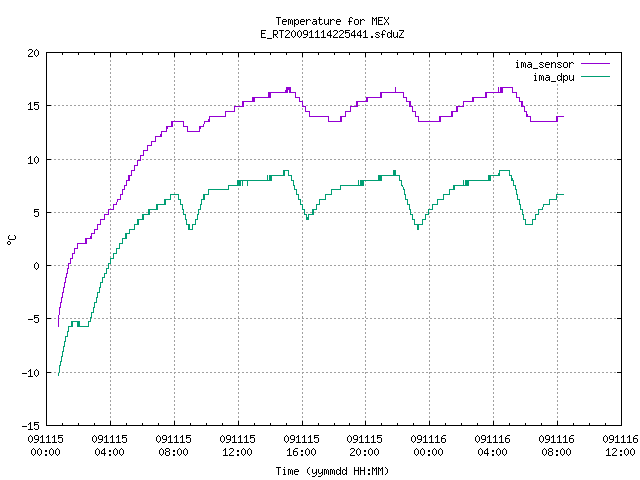Viewport: 640px width, 480px height.
Task: Click the '12:00' time label under 091115
Action: pos(237,452)
